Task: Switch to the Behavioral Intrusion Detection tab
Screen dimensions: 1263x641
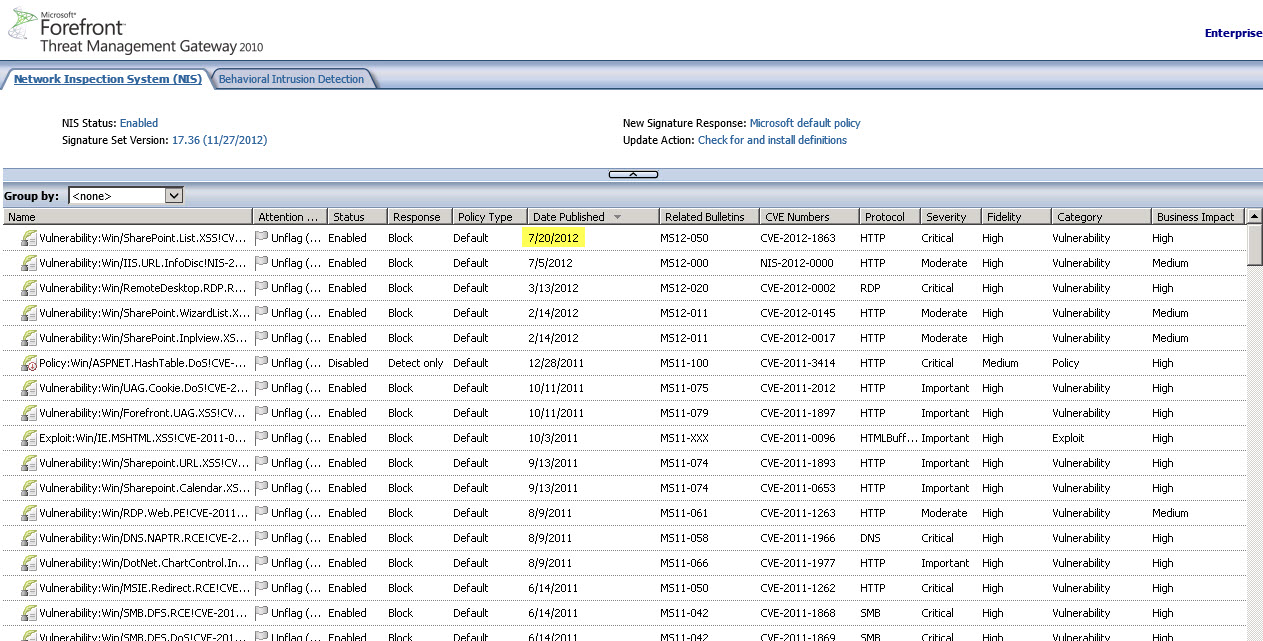Action: click(x=291, y=79)
